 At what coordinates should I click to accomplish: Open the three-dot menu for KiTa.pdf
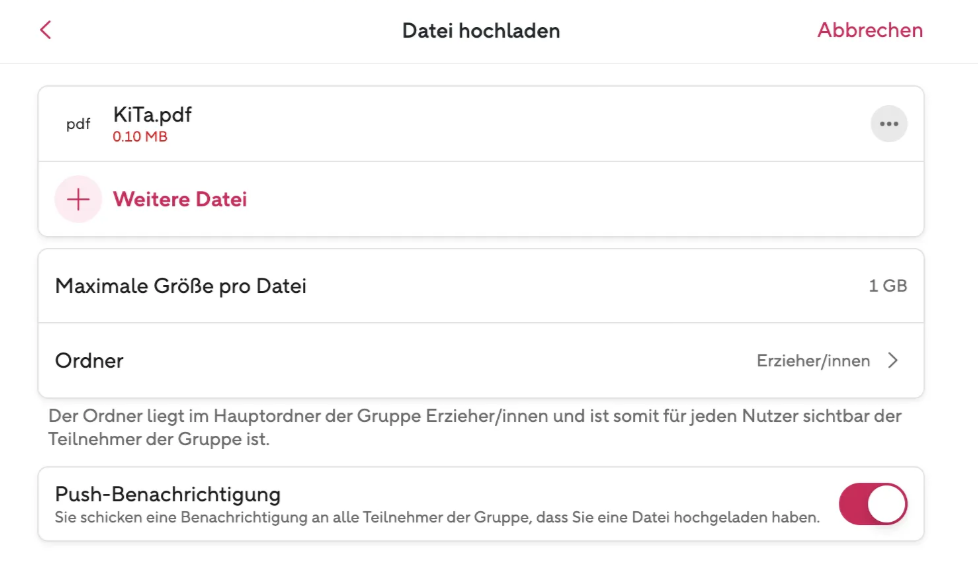(889, 123)
